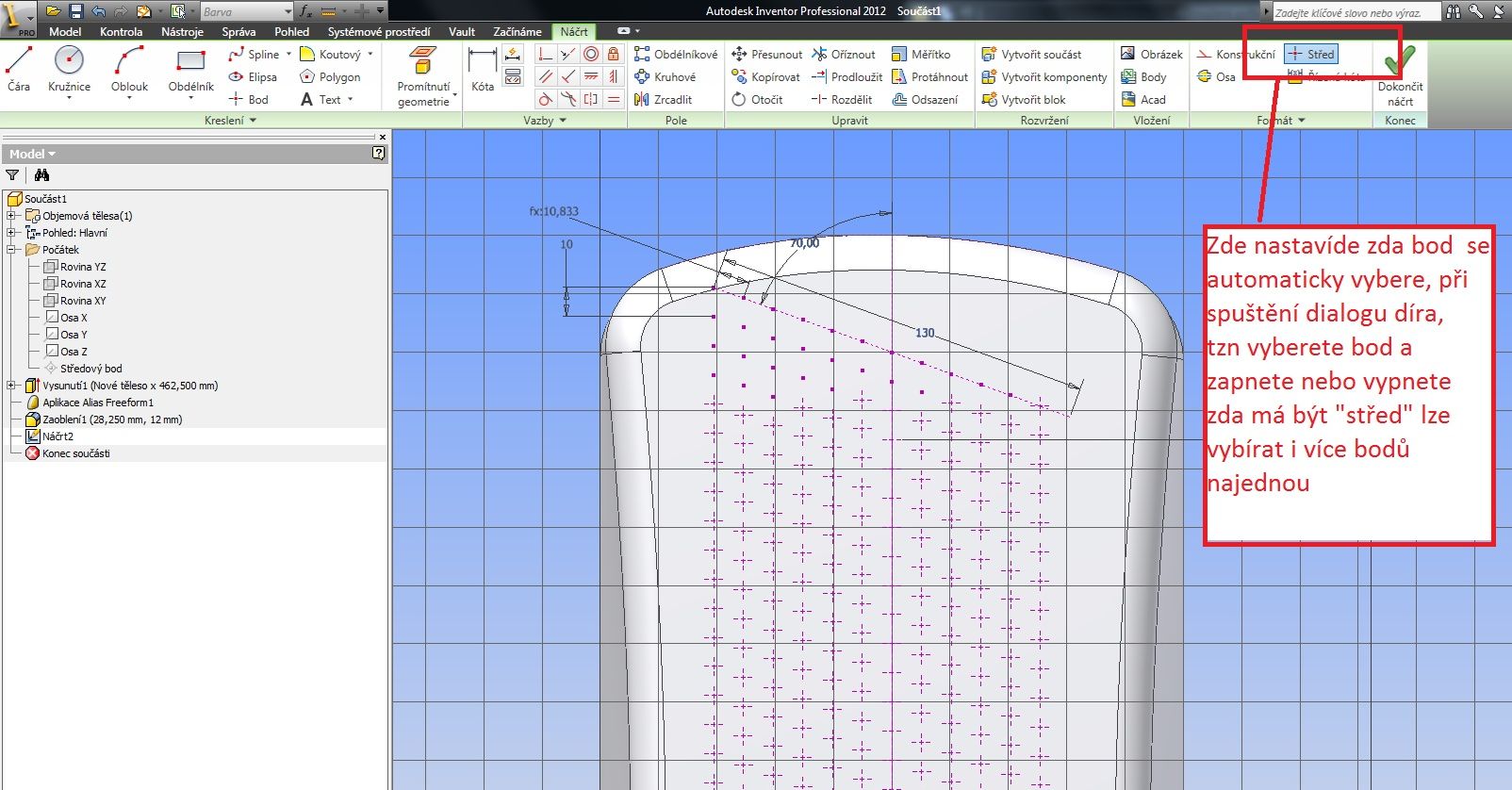Click the Dokončit náčrt green checkmark
This screenshot has height=790, width=1512.
1400,64
